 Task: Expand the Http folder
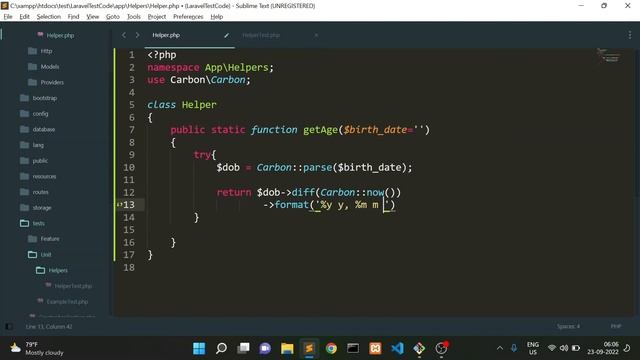[46, 51]
